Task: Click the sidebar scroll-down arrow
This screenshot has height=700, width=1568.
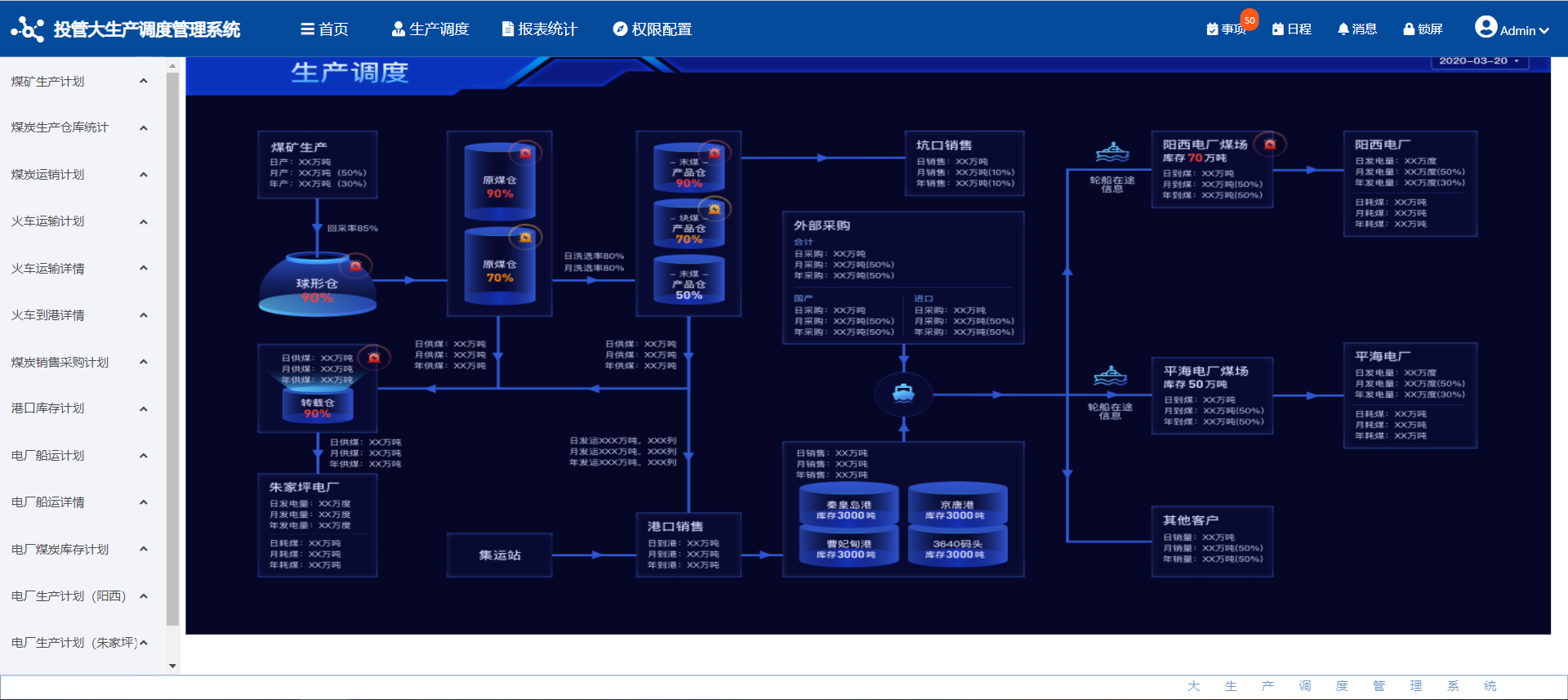Action: (172, 666)
